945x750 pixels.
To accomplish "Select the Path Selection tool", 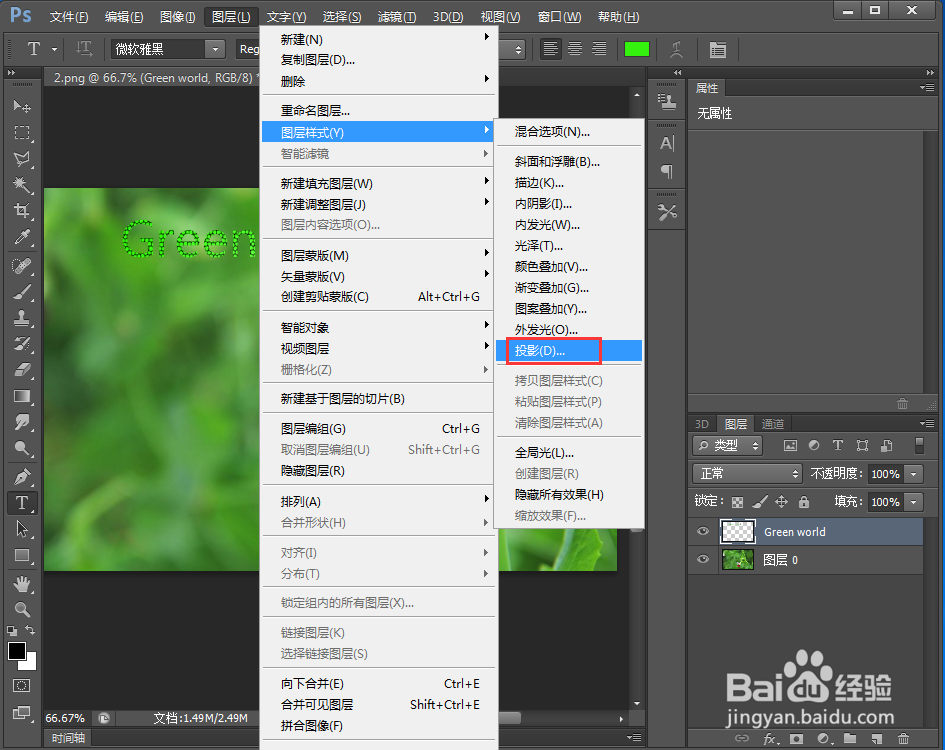I will click(22, 529).
